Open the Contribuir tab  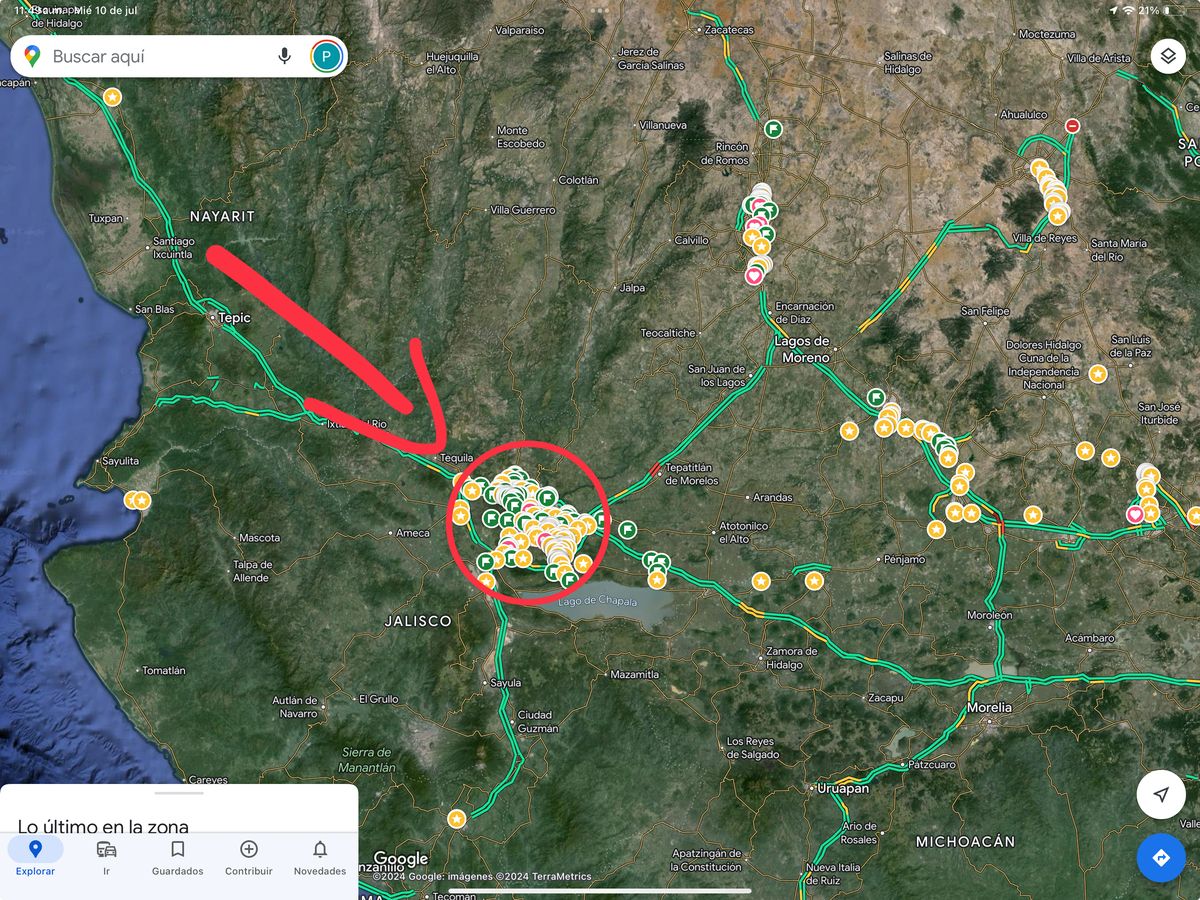[249, 857]
